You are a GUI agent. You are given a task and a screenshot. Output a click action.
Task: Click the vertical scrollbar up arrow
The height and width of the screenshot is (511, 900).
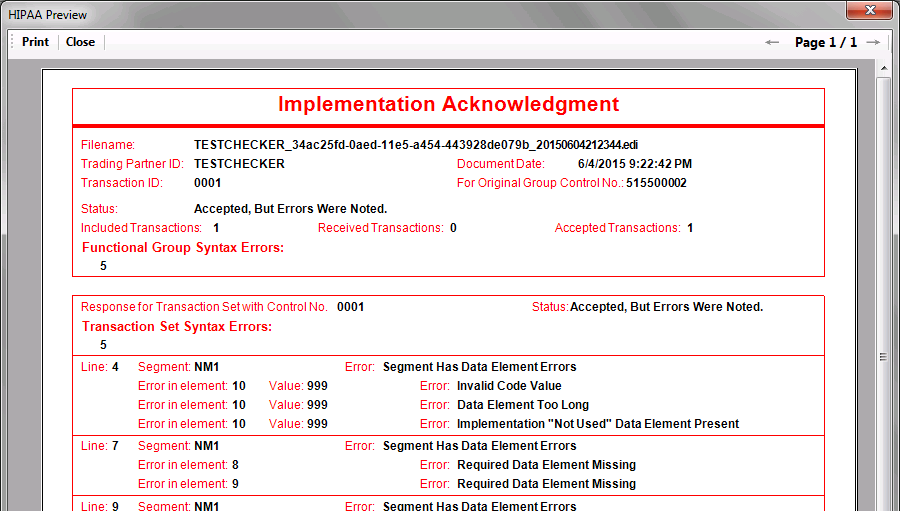point(884,68)
